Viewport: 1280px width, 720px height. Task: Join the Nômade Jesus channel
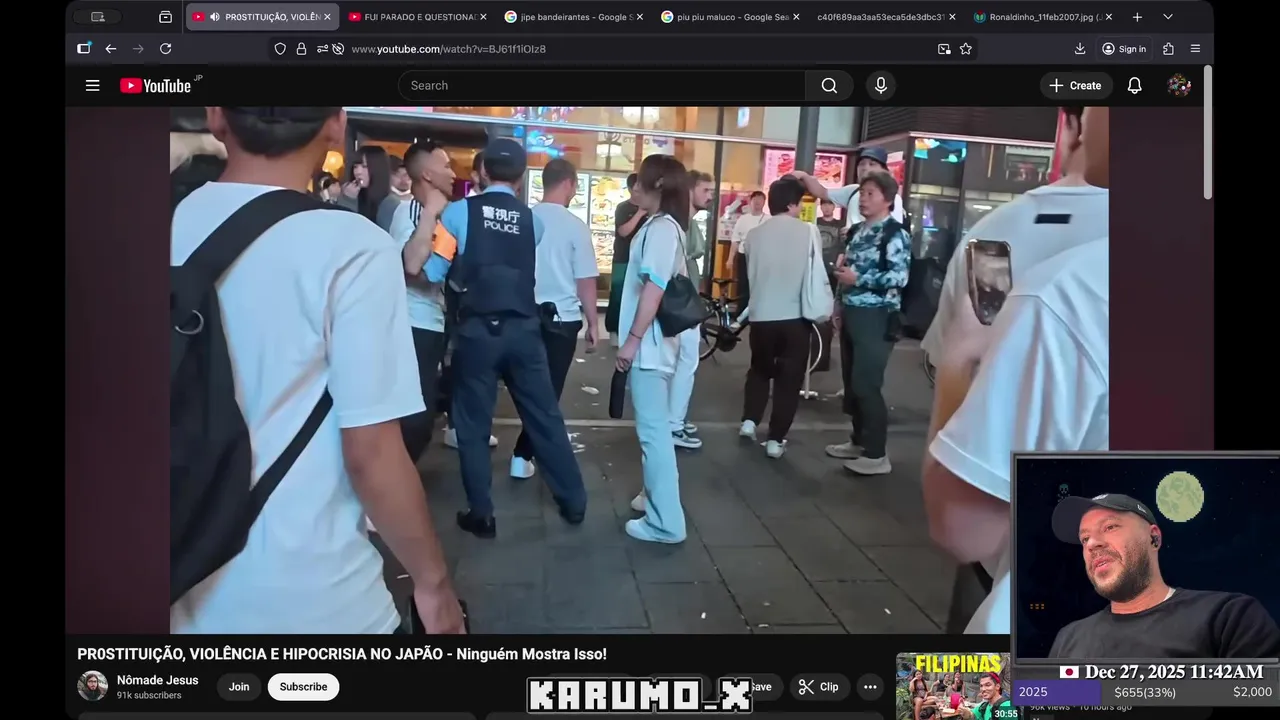tap(239, 687)
